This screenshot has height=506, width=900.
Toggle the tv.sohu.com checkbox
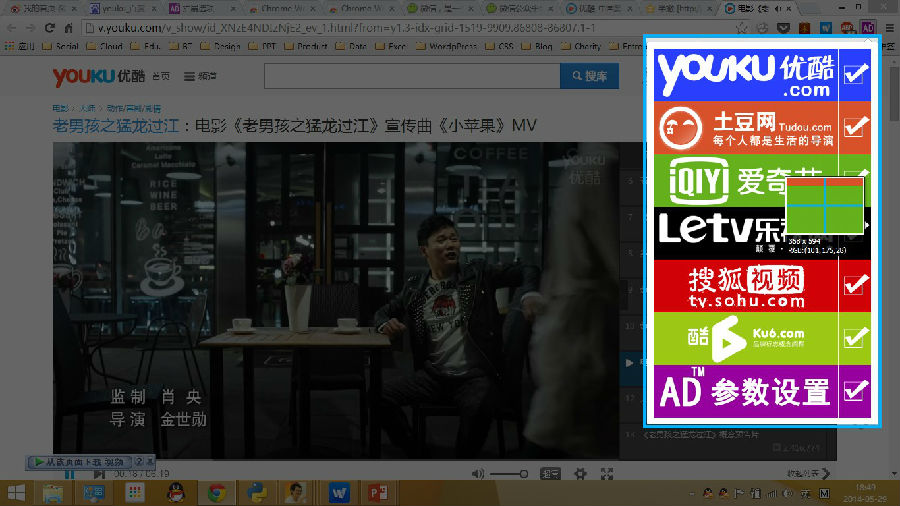point(855,284)
